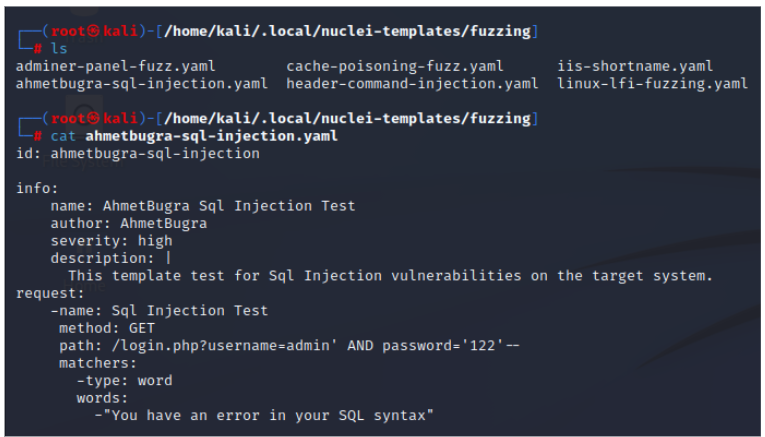Click the 'method: GET' line
765x437 pixels.
click(107, 328)
